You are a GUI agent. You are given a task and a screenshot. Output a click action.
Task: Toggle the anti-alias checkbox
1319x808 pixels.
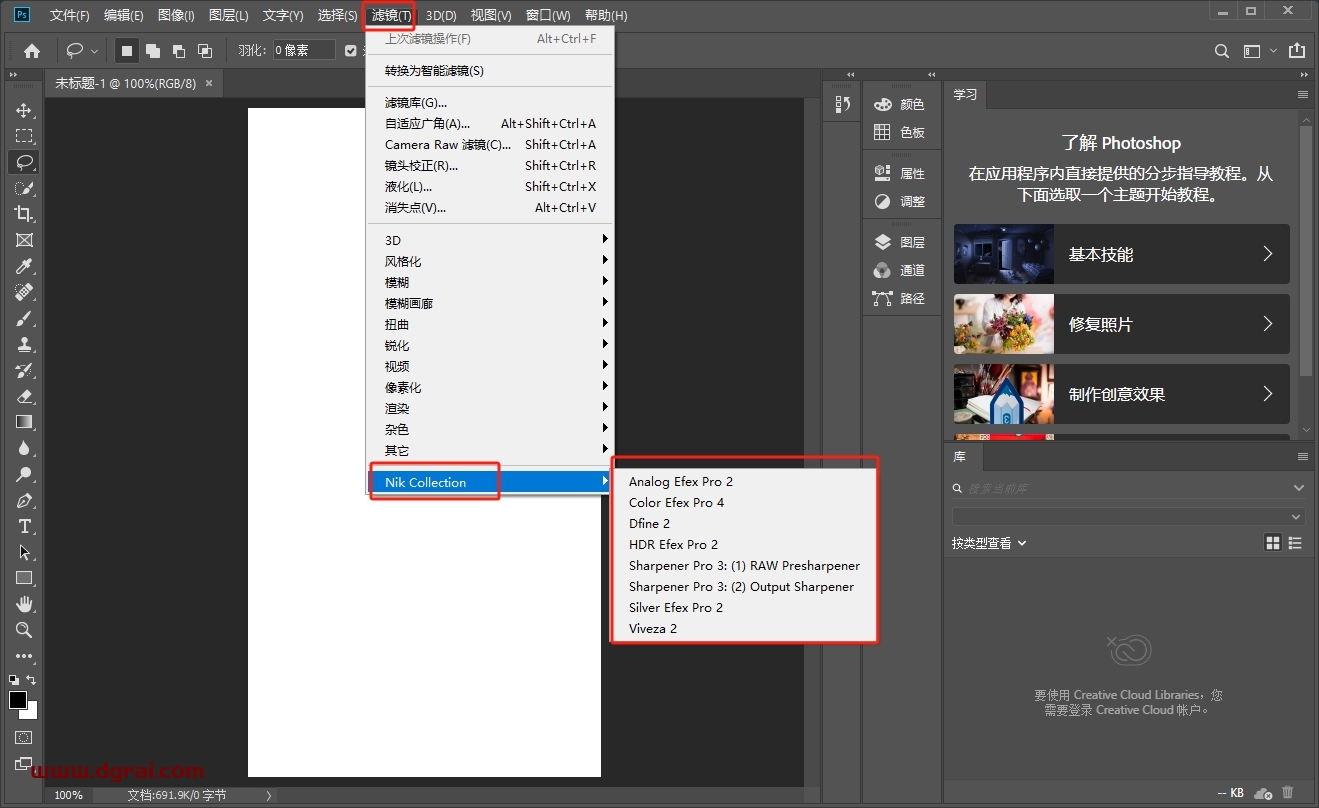point(350,50)
